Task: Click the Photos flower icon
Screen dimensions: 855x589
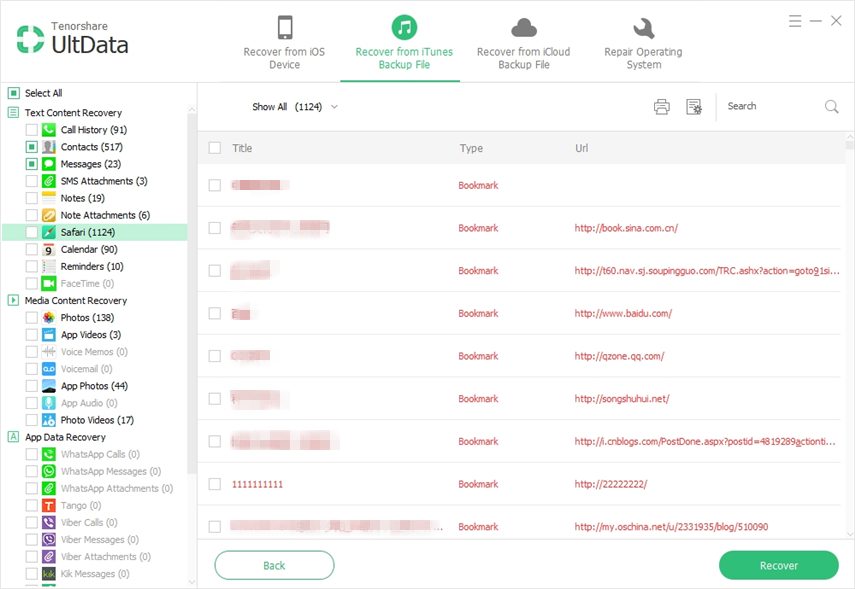Action: tap(49, 317)
